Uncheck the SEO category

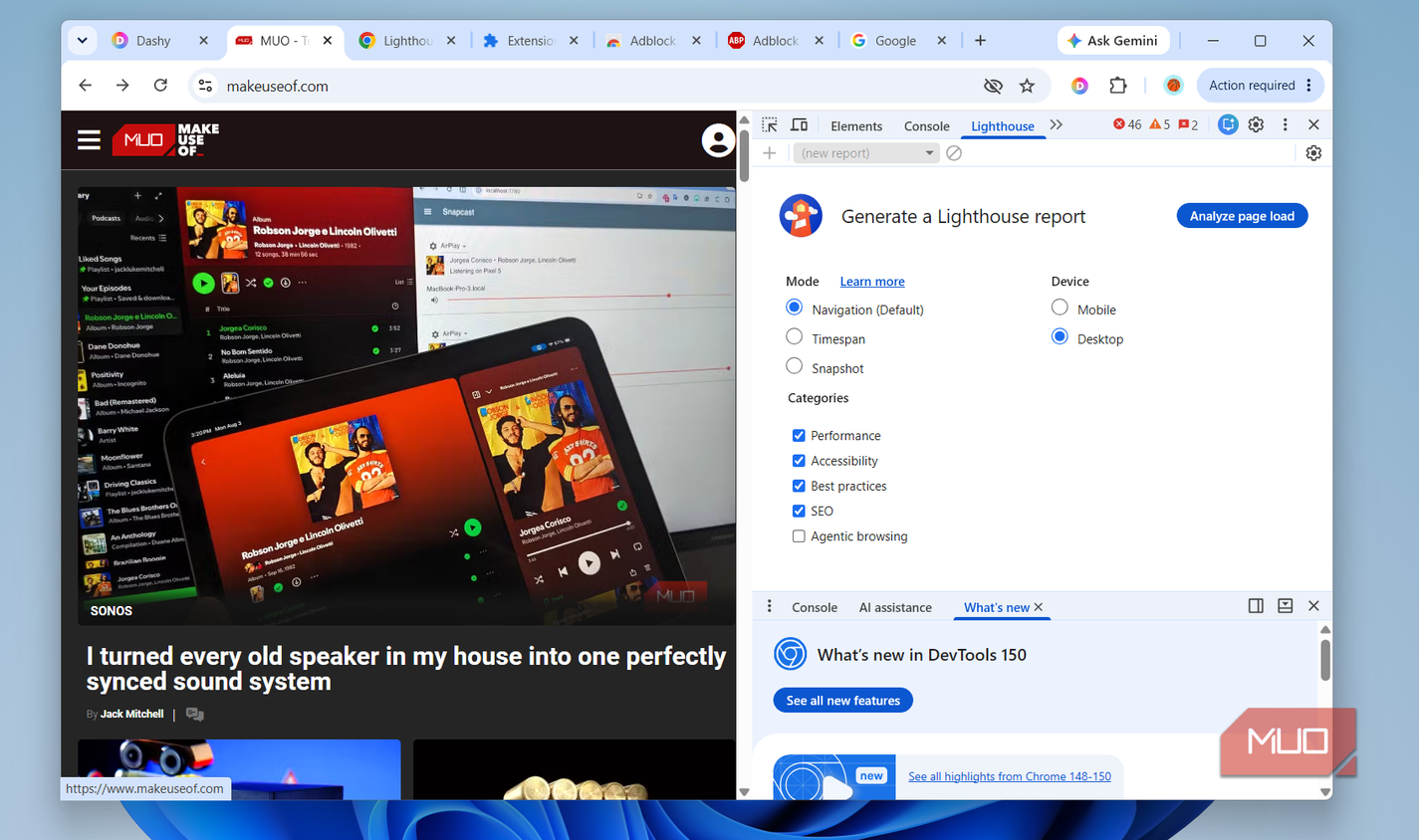799,511
